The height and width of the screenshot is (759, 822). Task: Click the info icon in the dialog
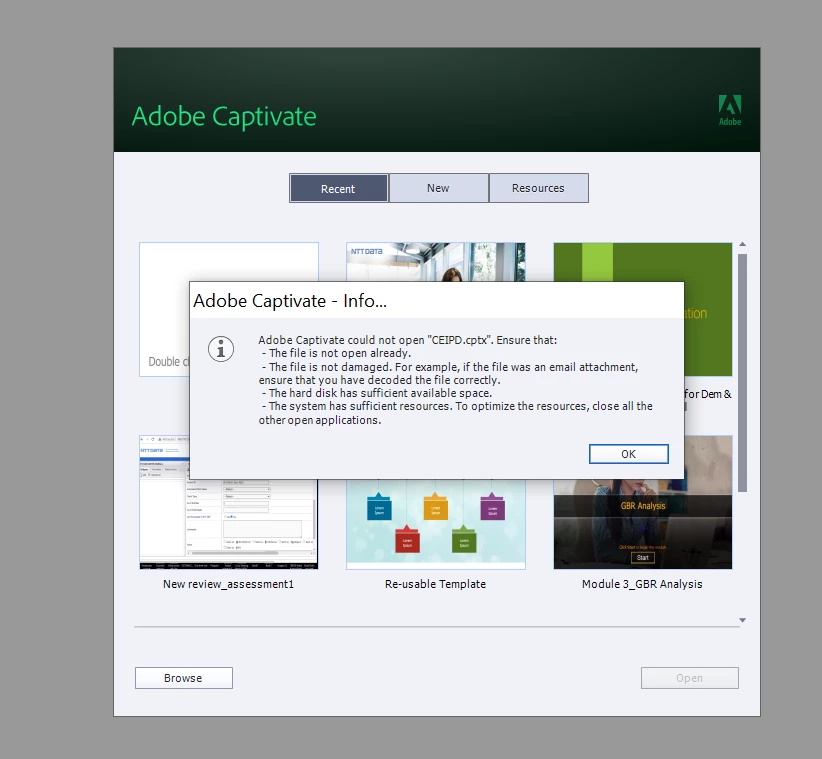(x=221, y=349)
